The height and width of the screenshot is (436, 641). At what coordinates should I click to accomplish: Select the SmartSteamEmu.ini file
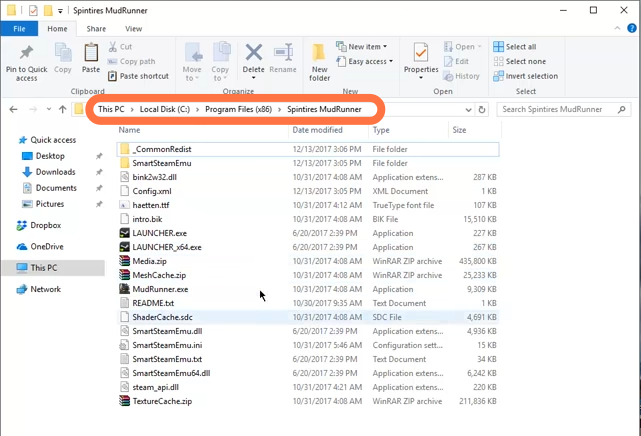point(308,345)
